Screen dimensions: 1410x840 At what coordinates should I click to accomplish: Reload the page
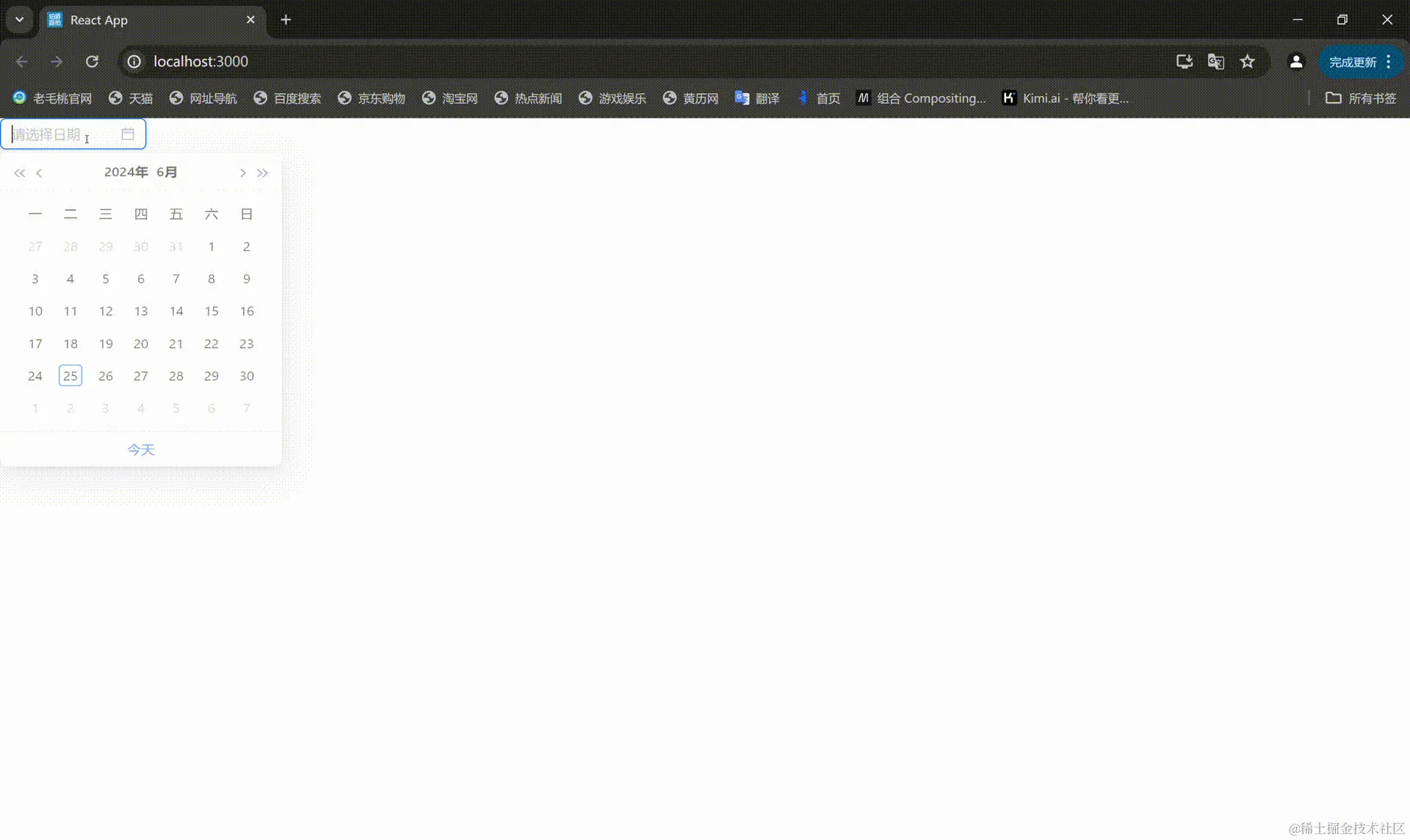point(92,62)
